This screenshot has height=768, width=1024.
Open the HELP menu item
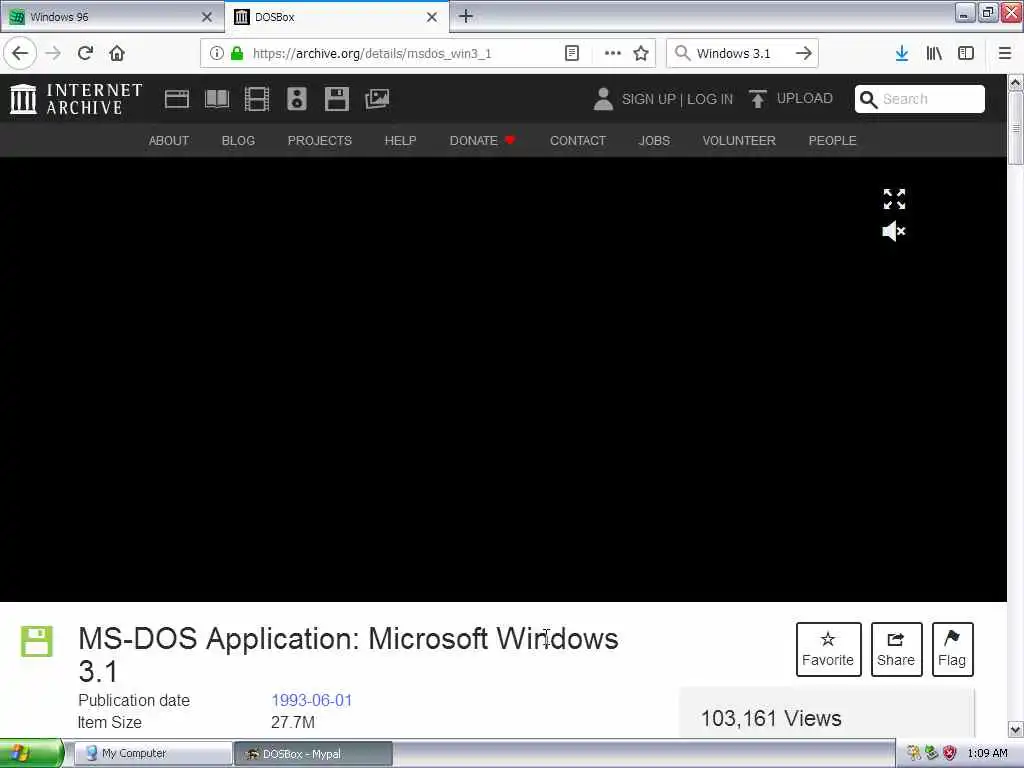(x=400, y=140)
